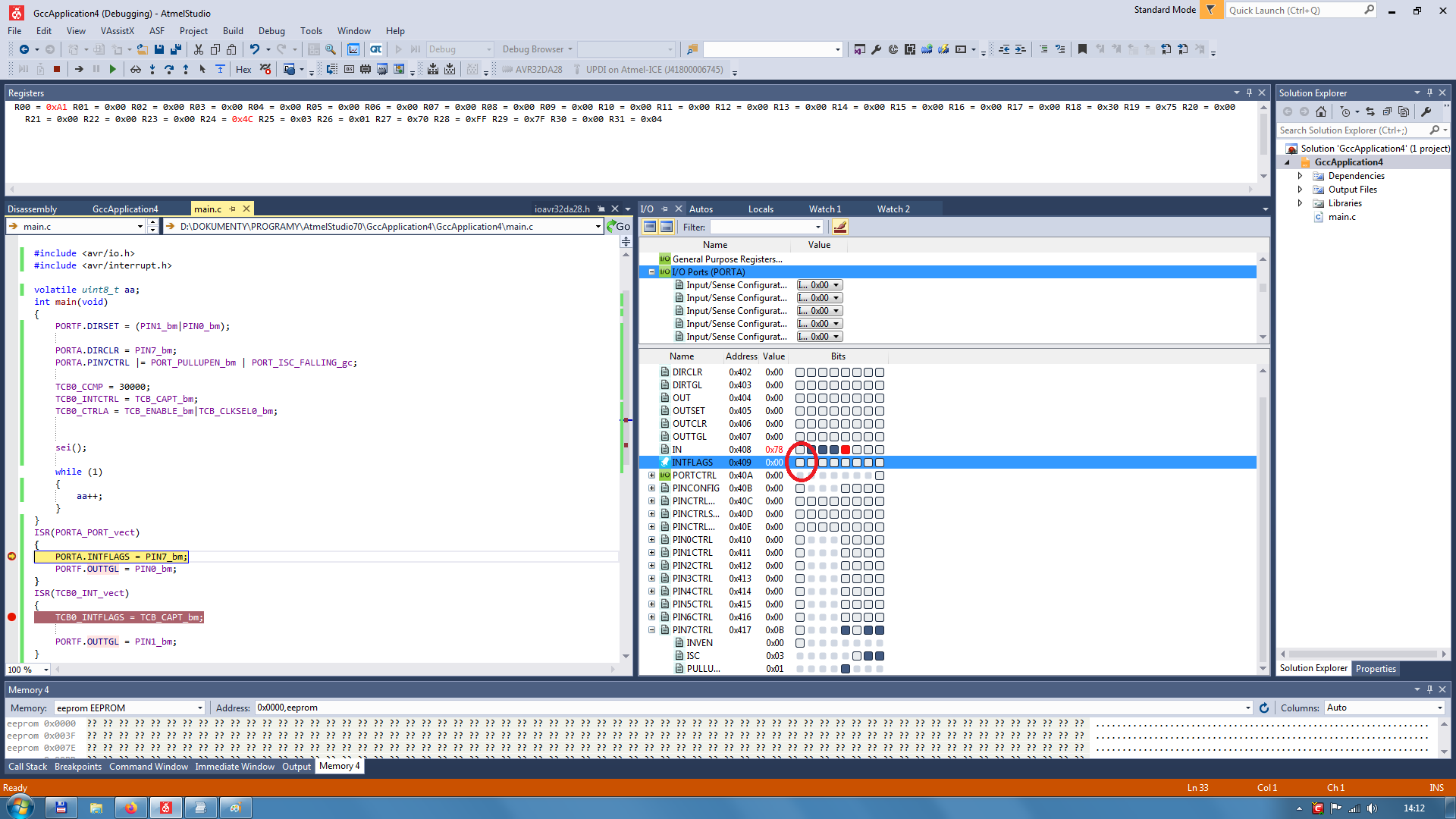Viewport: 1456px width, 819px height.
Task: Toggle the red highlighted bit of IN register
Action: click(846, 450)
